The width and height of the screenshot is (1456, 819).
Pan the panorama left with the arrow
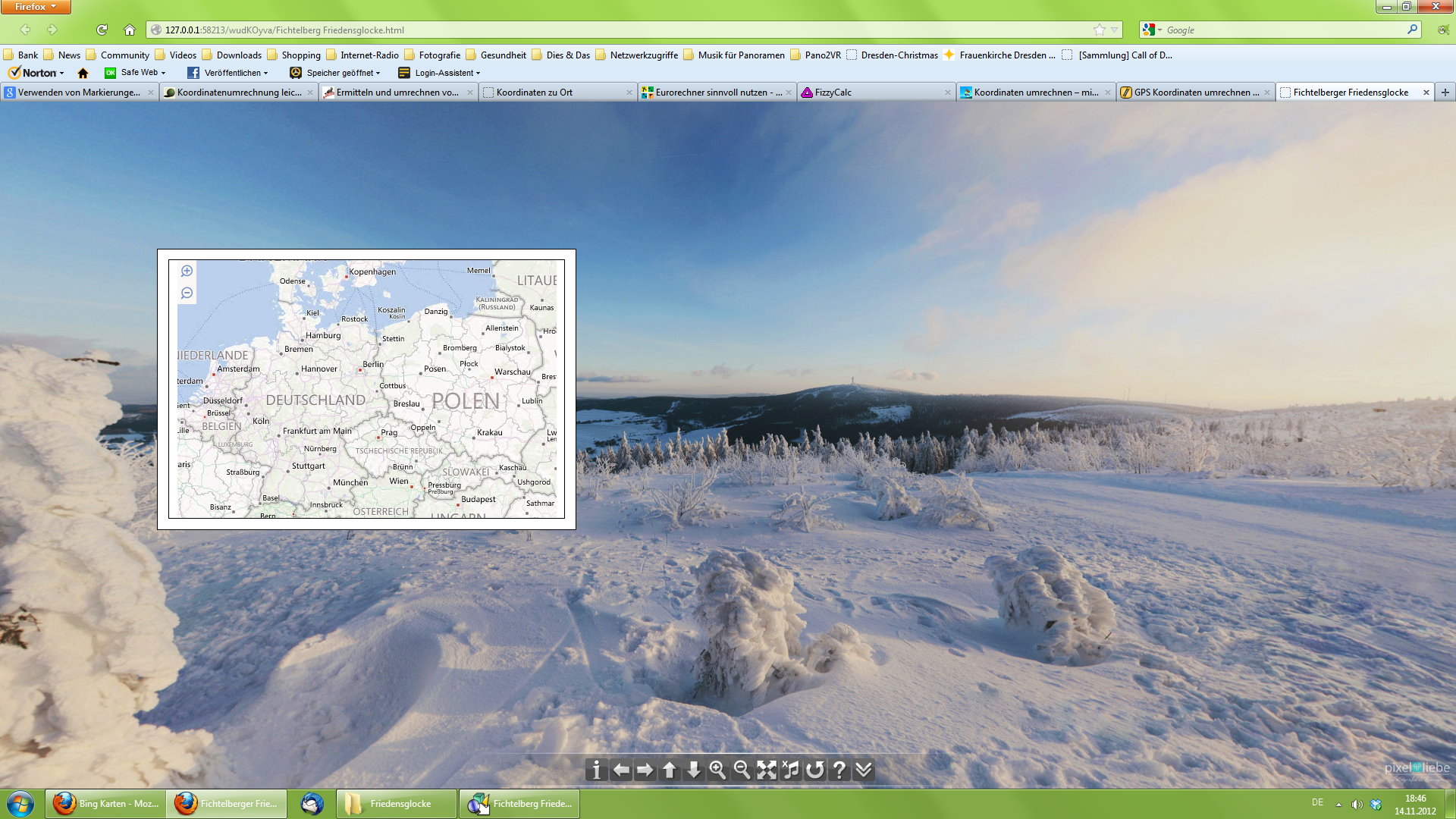[x=620, y=770]
